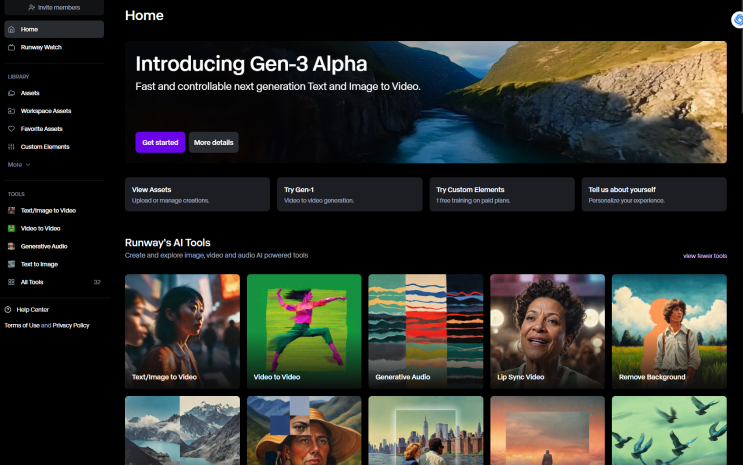Screen dimensions: 743x465
Task: Open the Workspace Assets icon
Action: tap(11, 111)
